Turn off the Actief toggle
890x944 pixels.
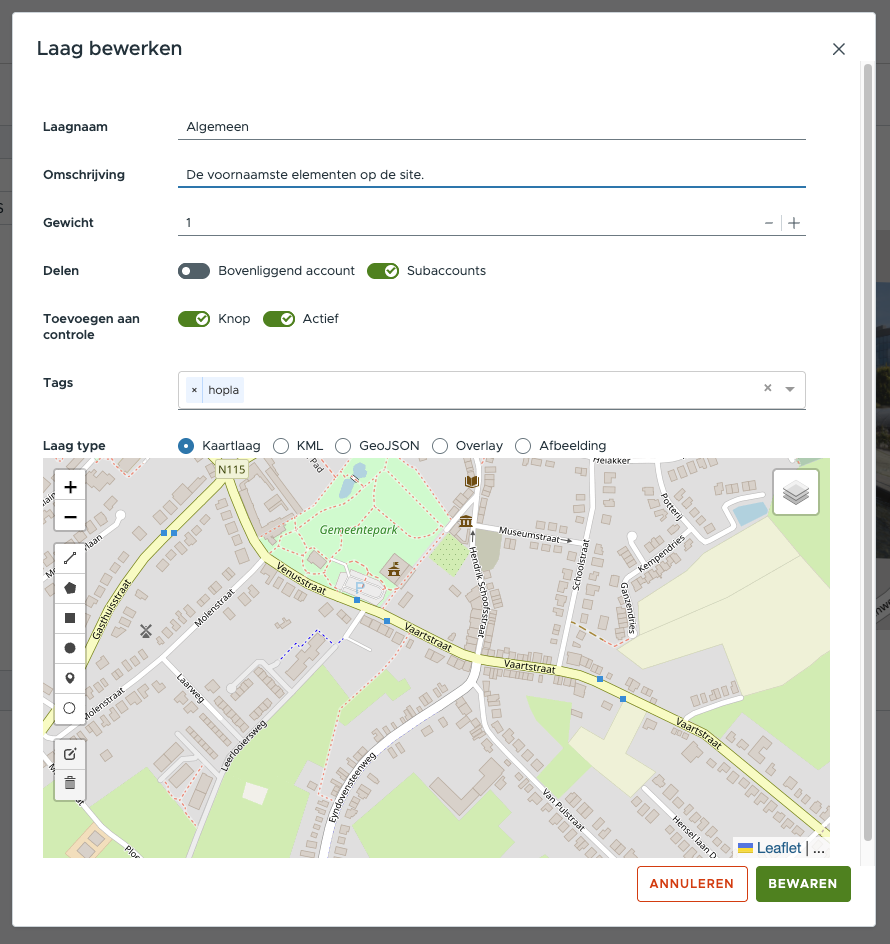point(279,319)
